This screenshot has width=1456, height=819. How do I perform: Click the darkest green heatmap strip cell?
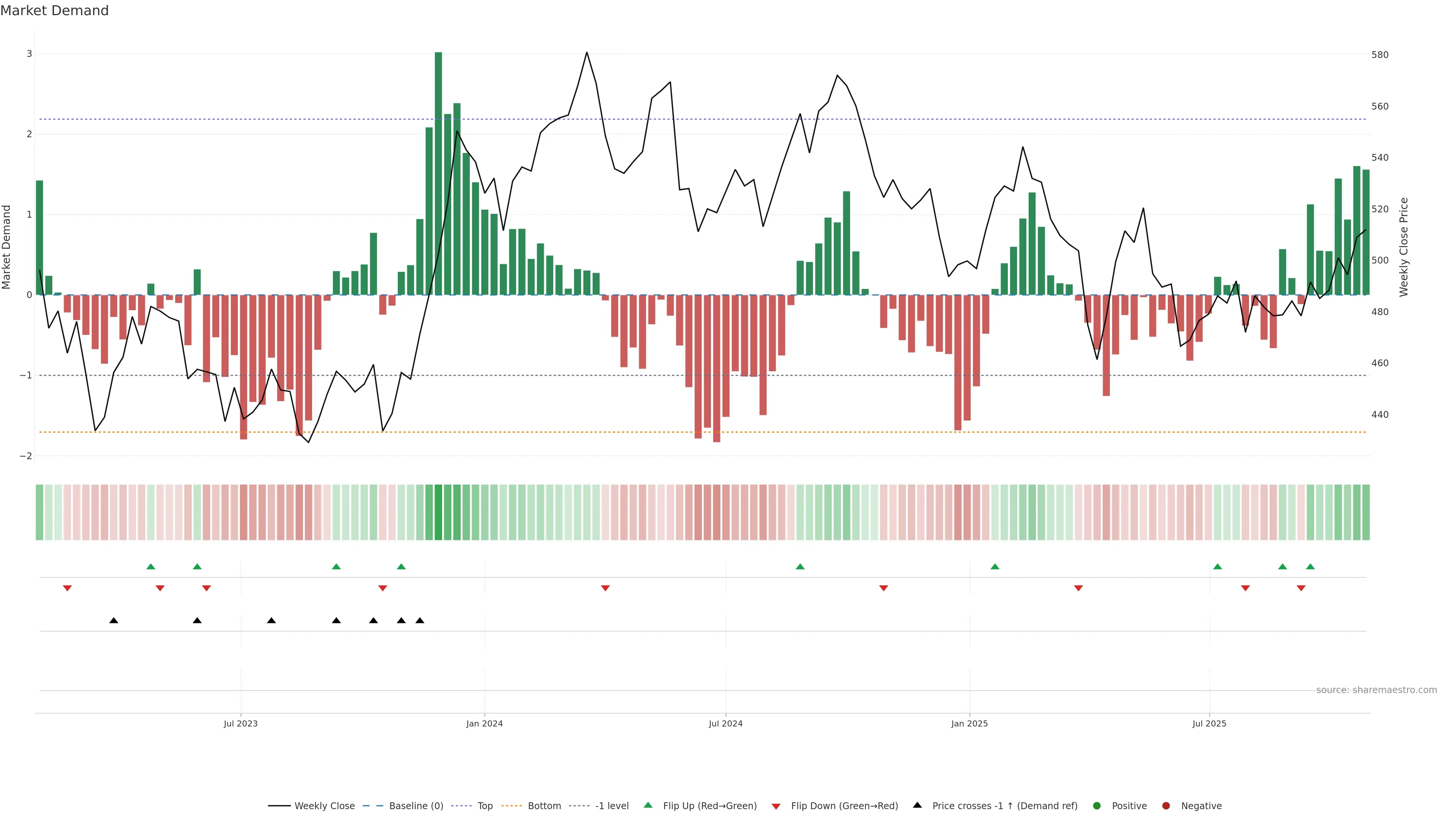click(438, 512)
